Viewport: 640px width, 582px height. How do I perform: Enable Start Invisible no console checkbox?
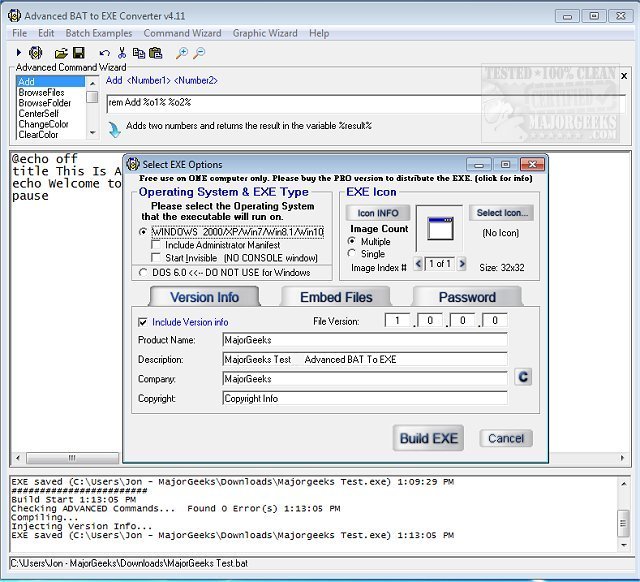point(156,258)
